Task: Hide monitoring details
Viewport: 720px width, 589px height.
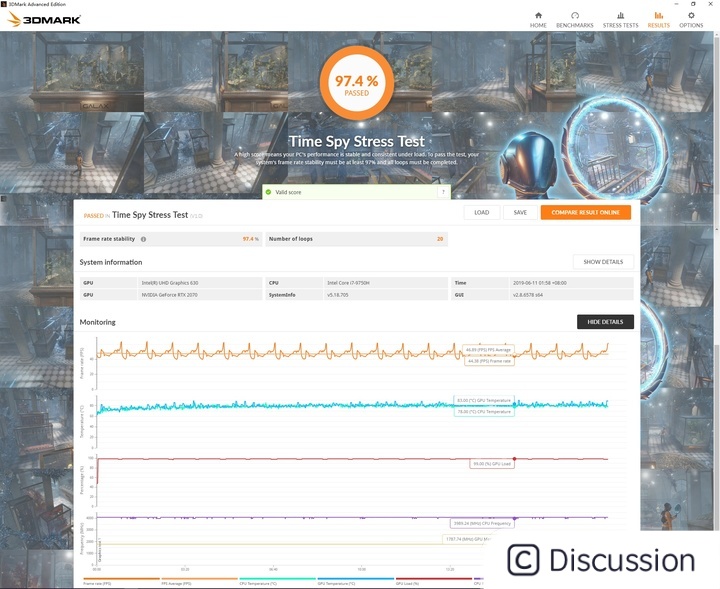Action: pos(605,322)
